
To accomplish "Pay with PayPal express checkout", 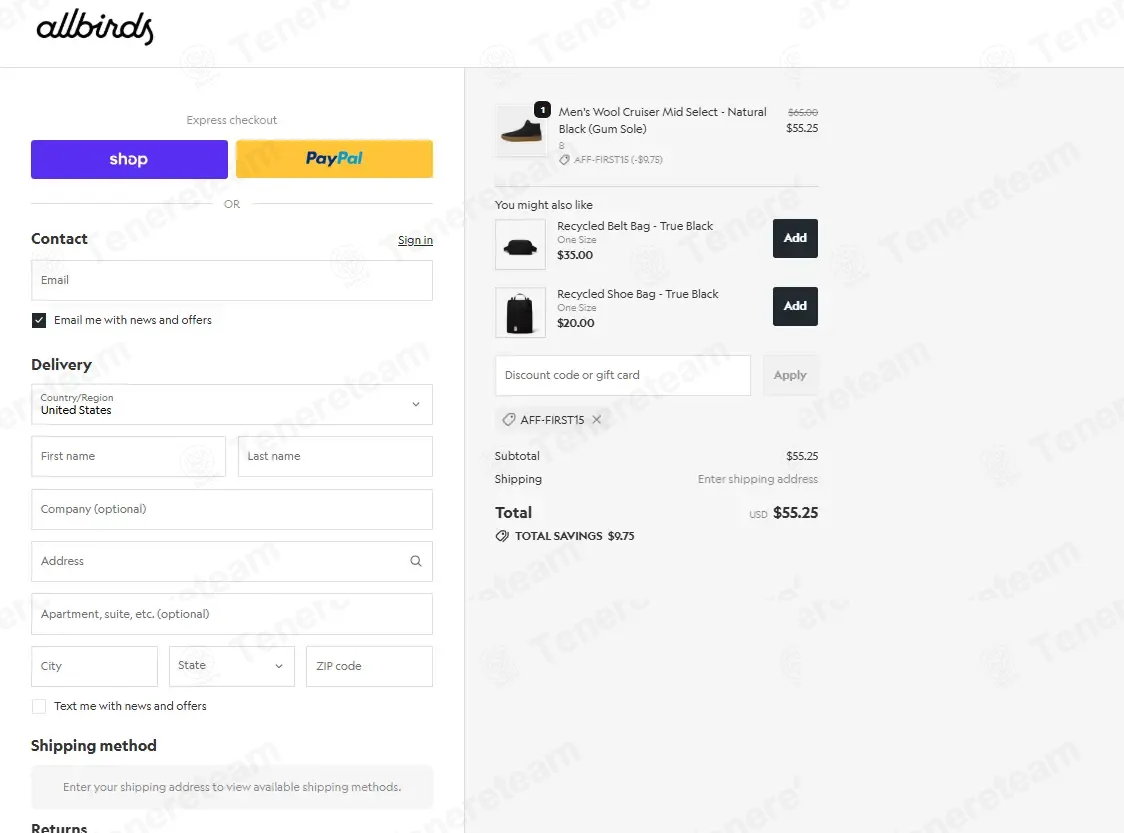I will click(x=334, y=159).
